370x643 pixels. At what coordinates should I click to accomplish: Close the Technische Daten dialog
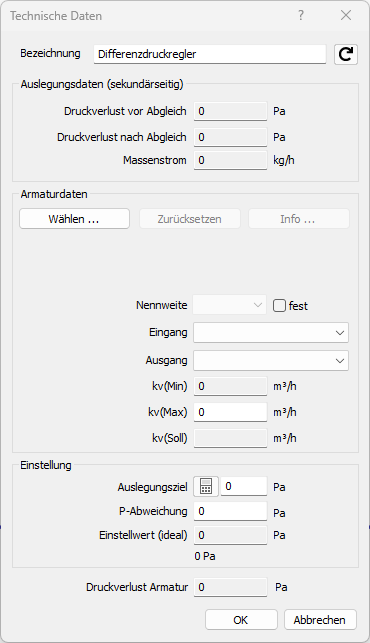[x=346, y=16]
